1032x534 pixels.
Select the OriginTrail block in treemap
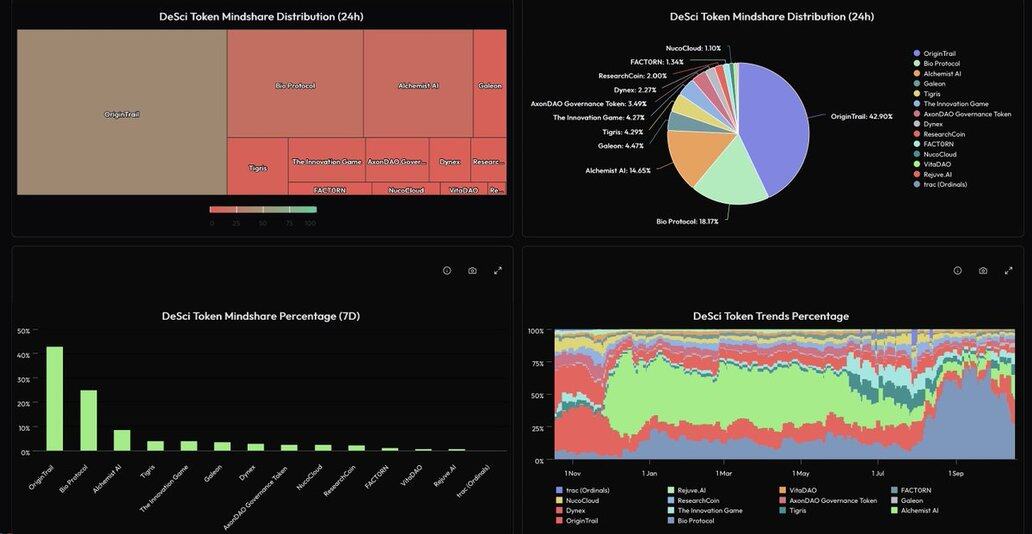pyautogui.click(x=122, y=113)
